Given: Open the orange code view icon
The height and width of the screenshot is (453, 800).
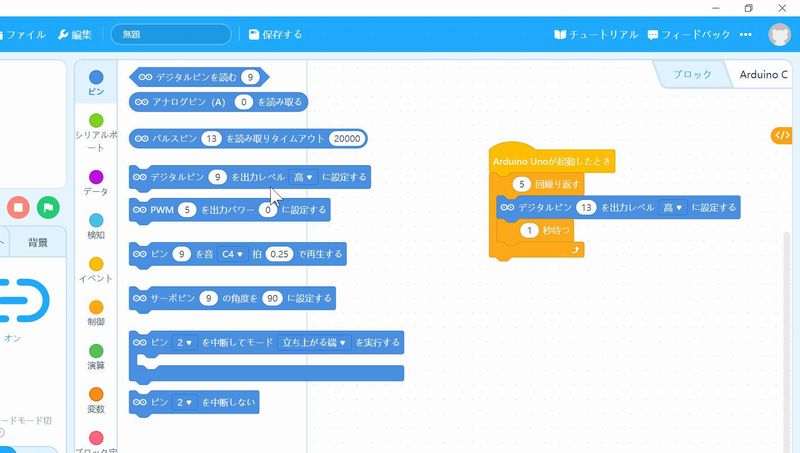Looking at the screenshot, I should [x=781, y=135].
